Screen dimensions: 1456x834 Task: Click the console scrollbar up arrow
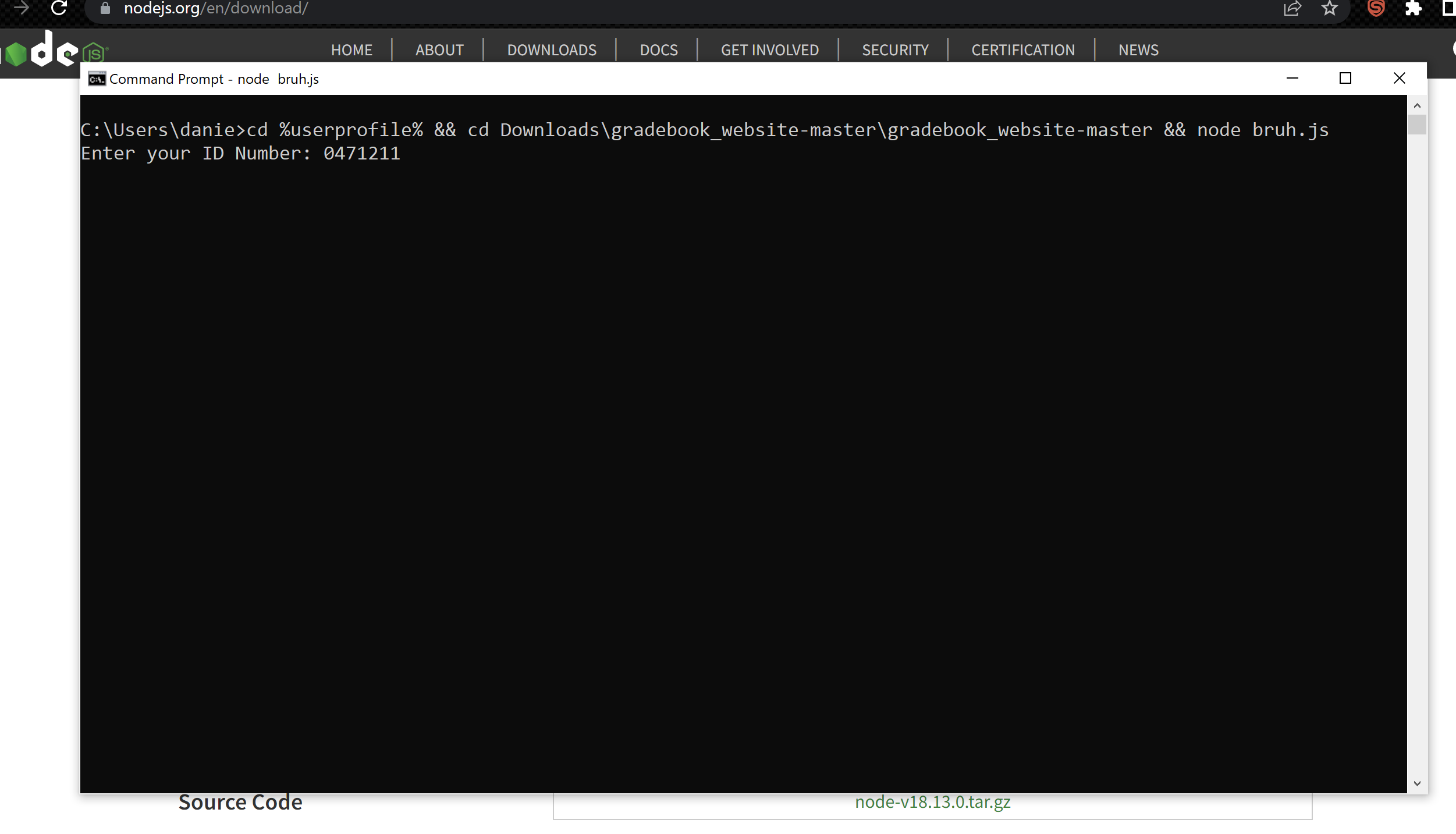tap(1417, 105)
